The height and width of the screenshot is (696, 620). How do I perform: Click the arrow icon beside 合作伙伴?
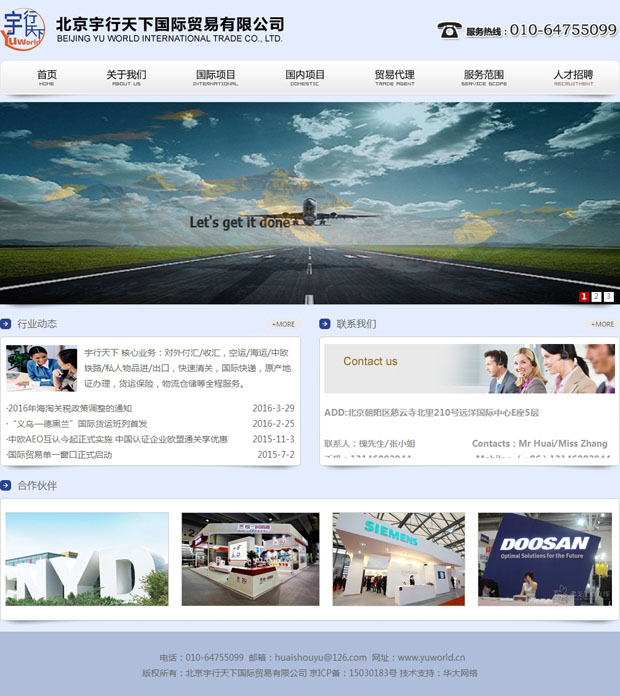(6, 486)
